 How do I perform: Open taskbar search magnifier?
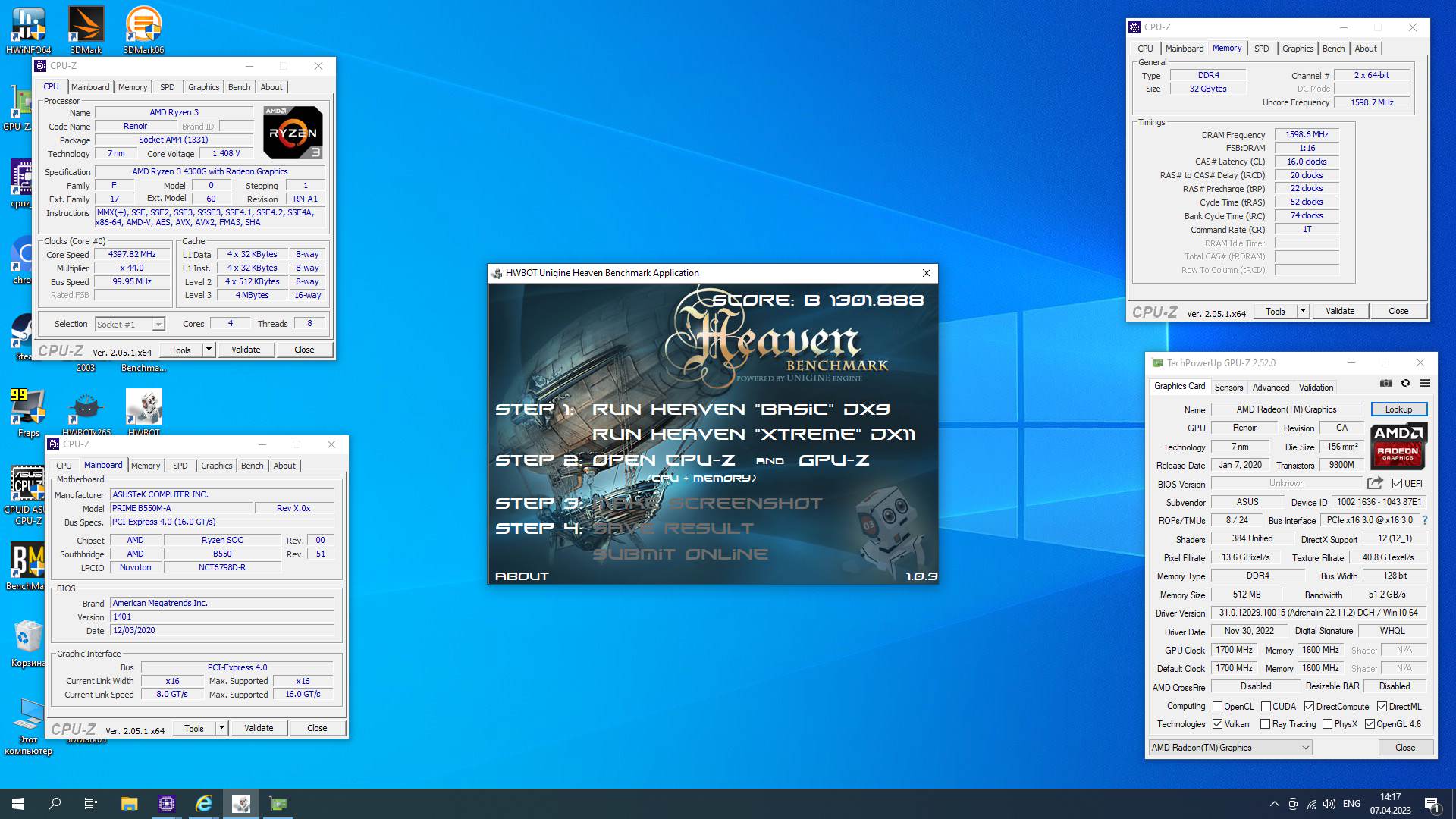55,804
